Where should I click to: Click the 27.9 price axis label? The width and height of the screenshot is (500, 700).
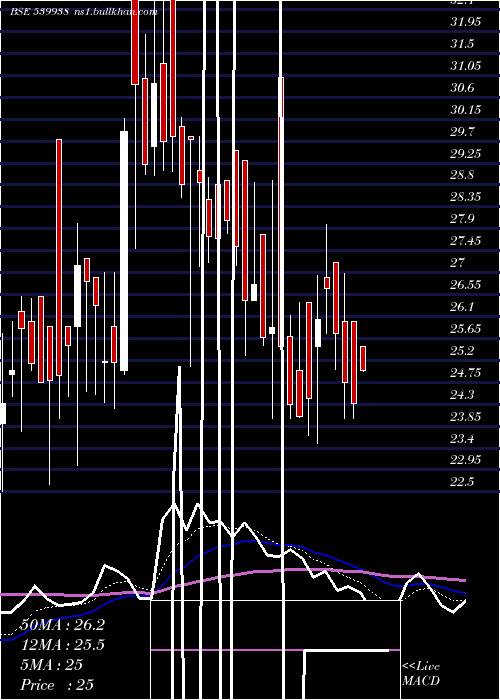coord(462,218)
